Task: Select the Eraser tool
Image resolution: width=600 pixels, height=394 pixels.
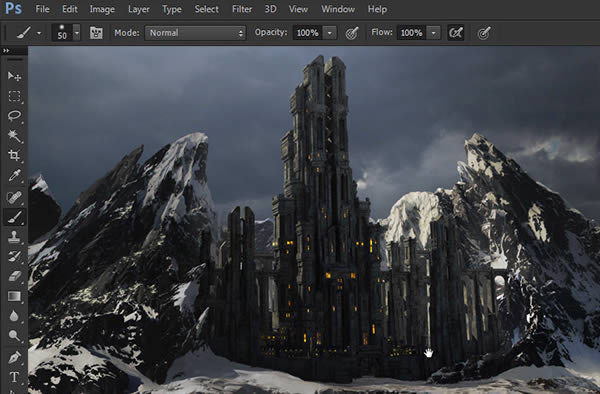Action: pos(14,276)
